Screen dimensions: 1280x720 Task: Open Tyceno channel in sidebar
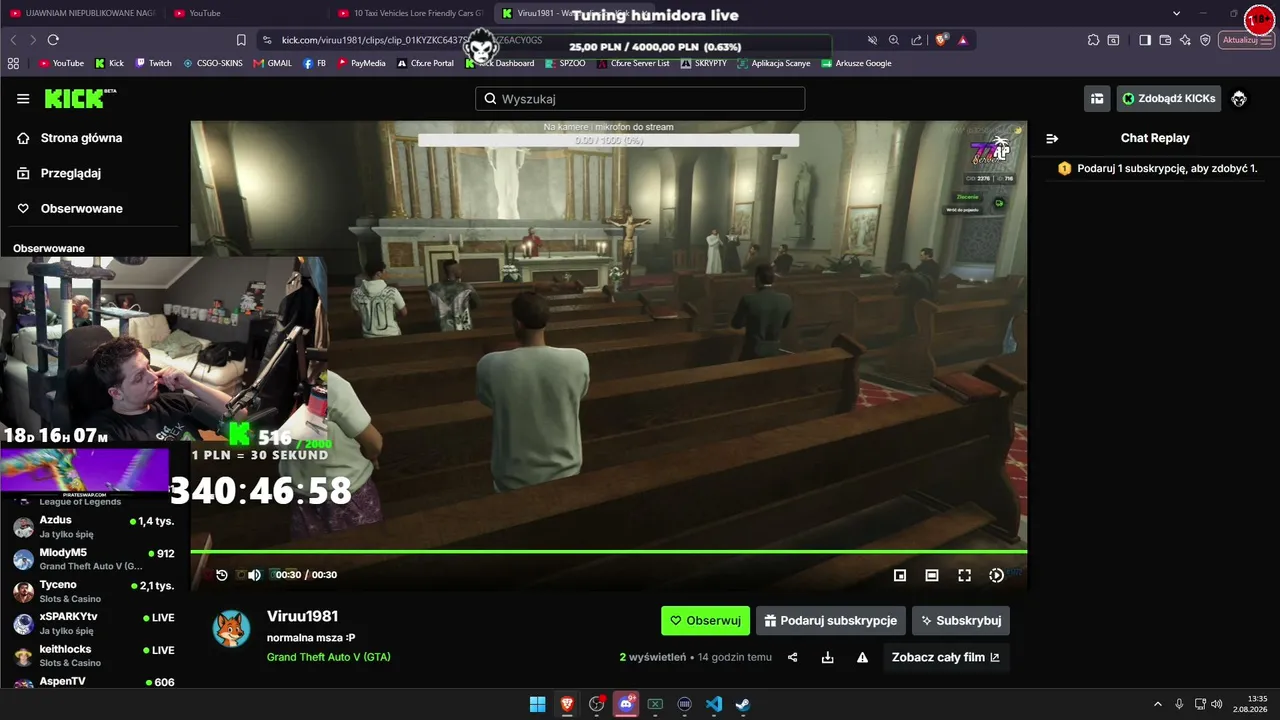pos(95,591)
